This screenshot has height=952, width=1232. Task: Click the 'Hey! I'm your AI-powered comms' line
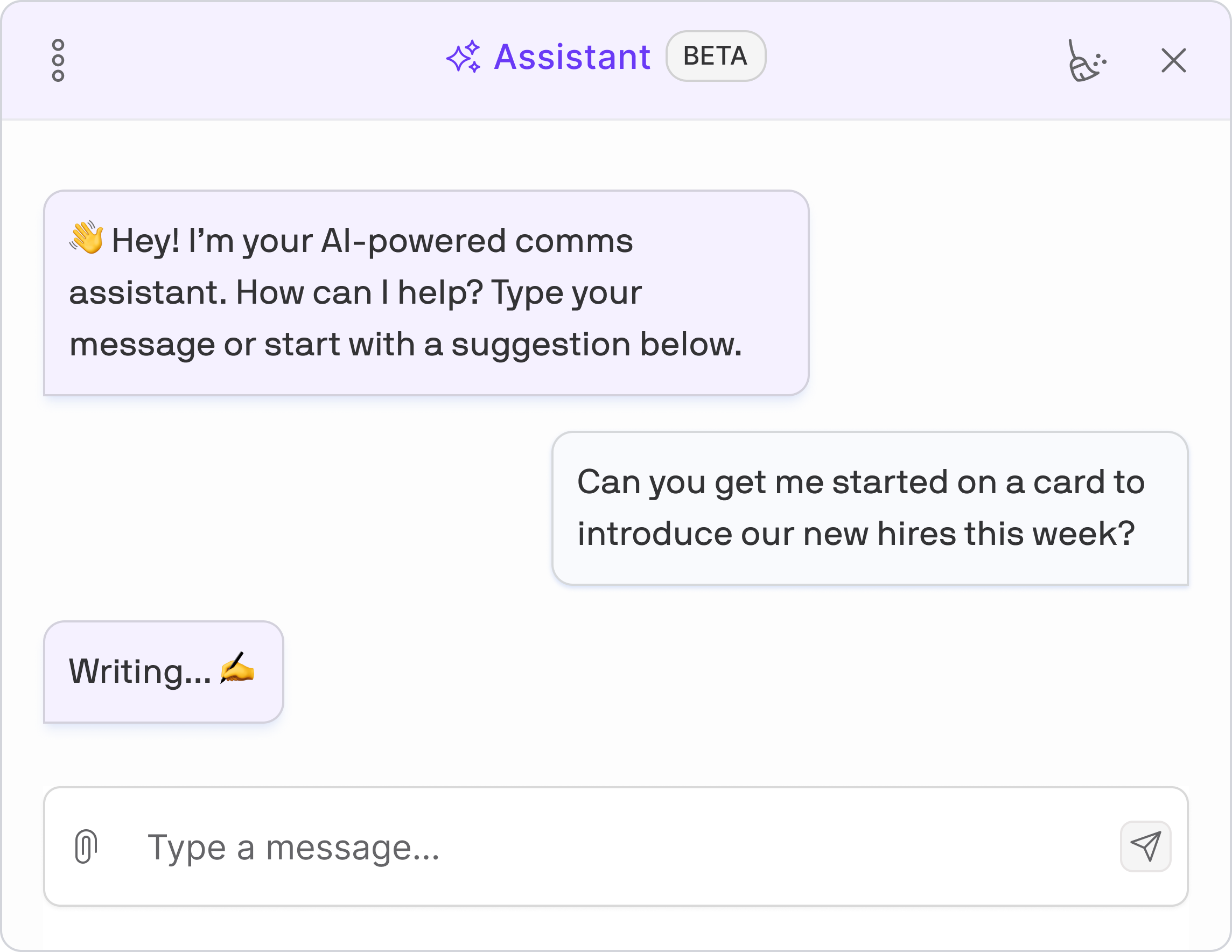(372, 241)
